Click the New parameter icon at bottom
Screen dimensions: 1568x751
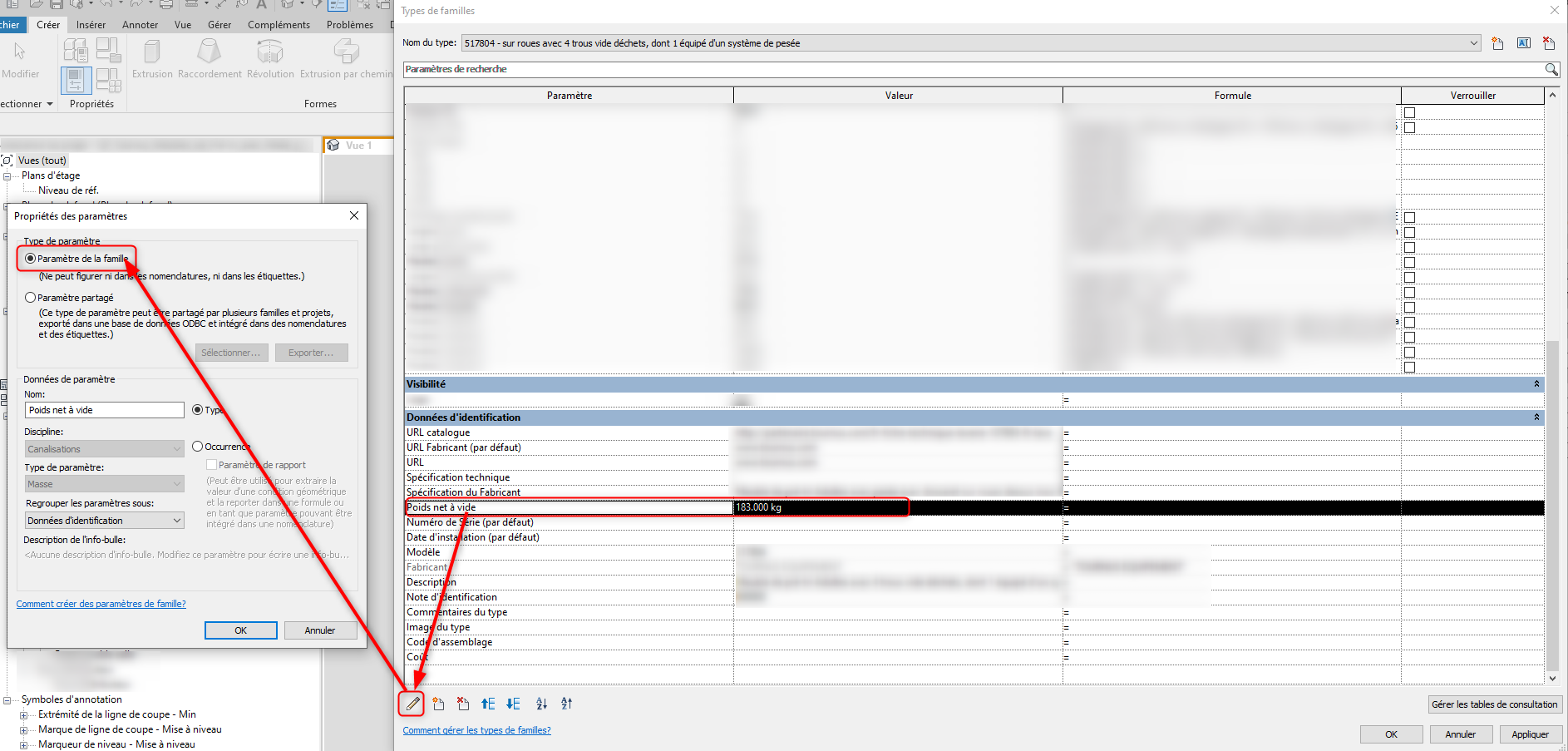(x=438, y=704)
